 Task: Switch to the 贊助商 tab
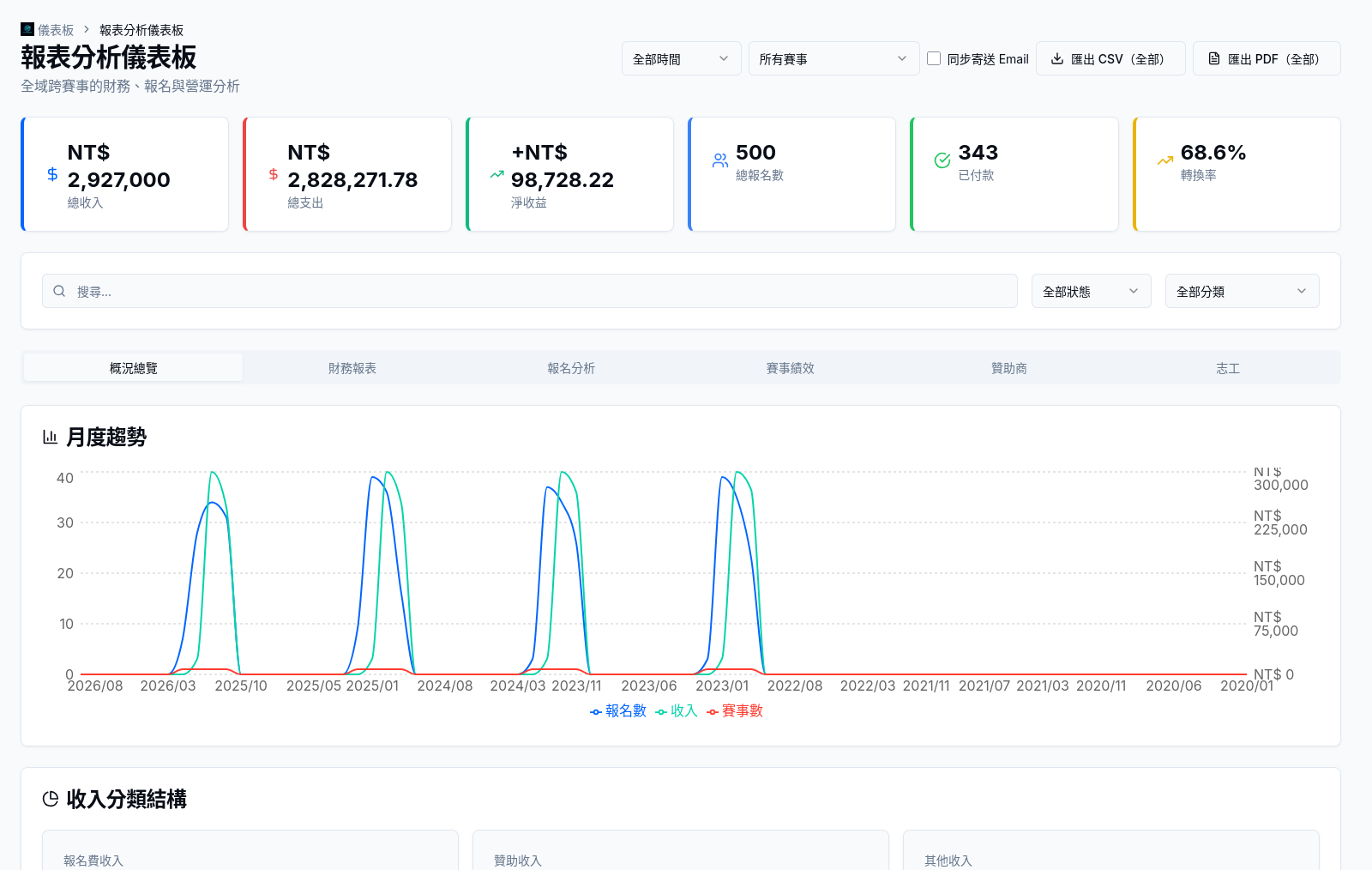pos(1009,368)
